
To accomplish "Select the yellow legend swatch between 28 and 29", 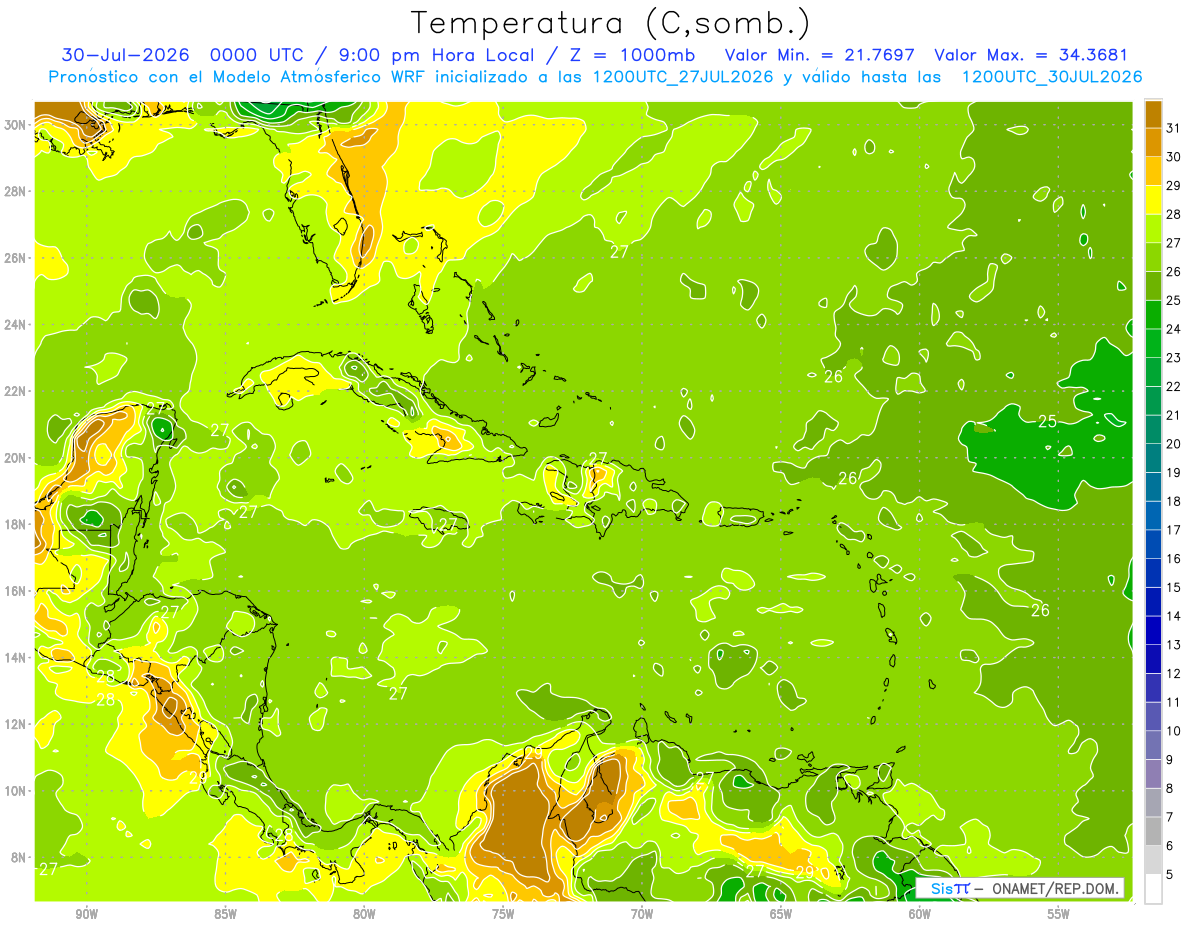I will (x=1153, y=199).
